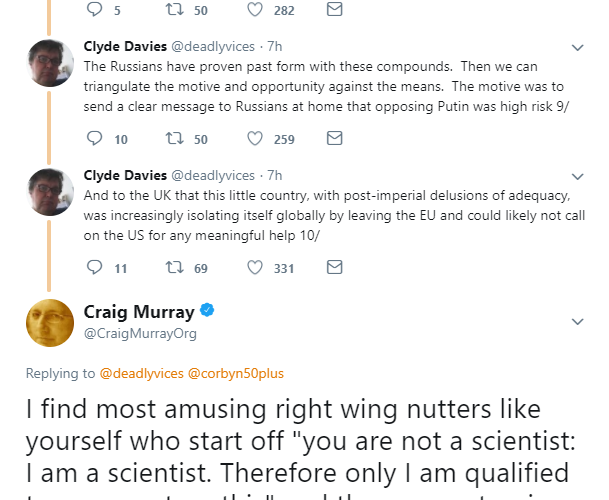
Task: Open chevron menu on the 10/ tweet
Action: tap(577, 176)
